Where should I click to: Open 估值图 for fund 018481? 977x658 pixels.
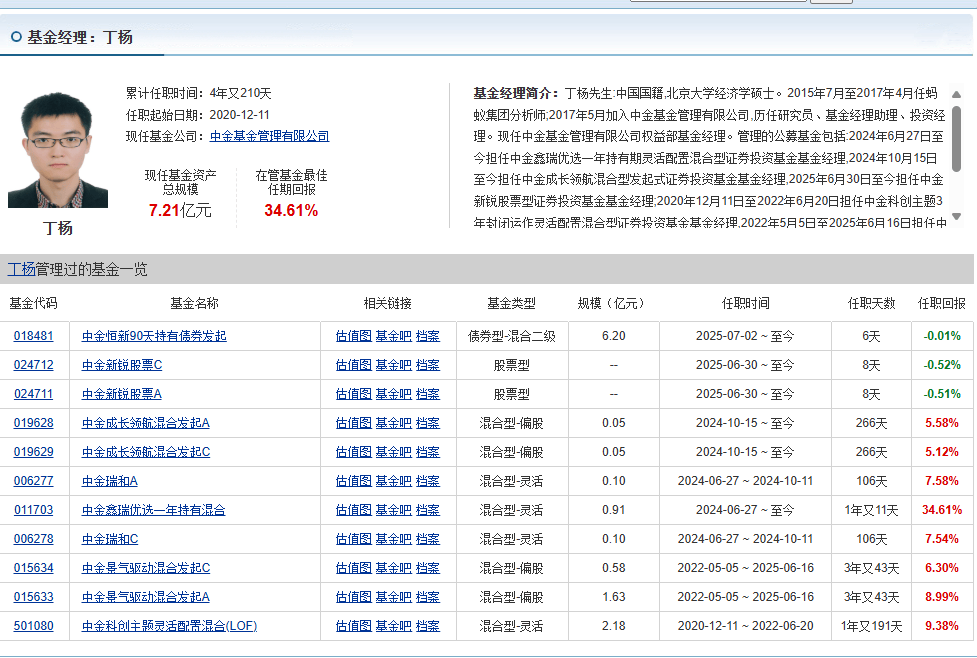(354, 336)
